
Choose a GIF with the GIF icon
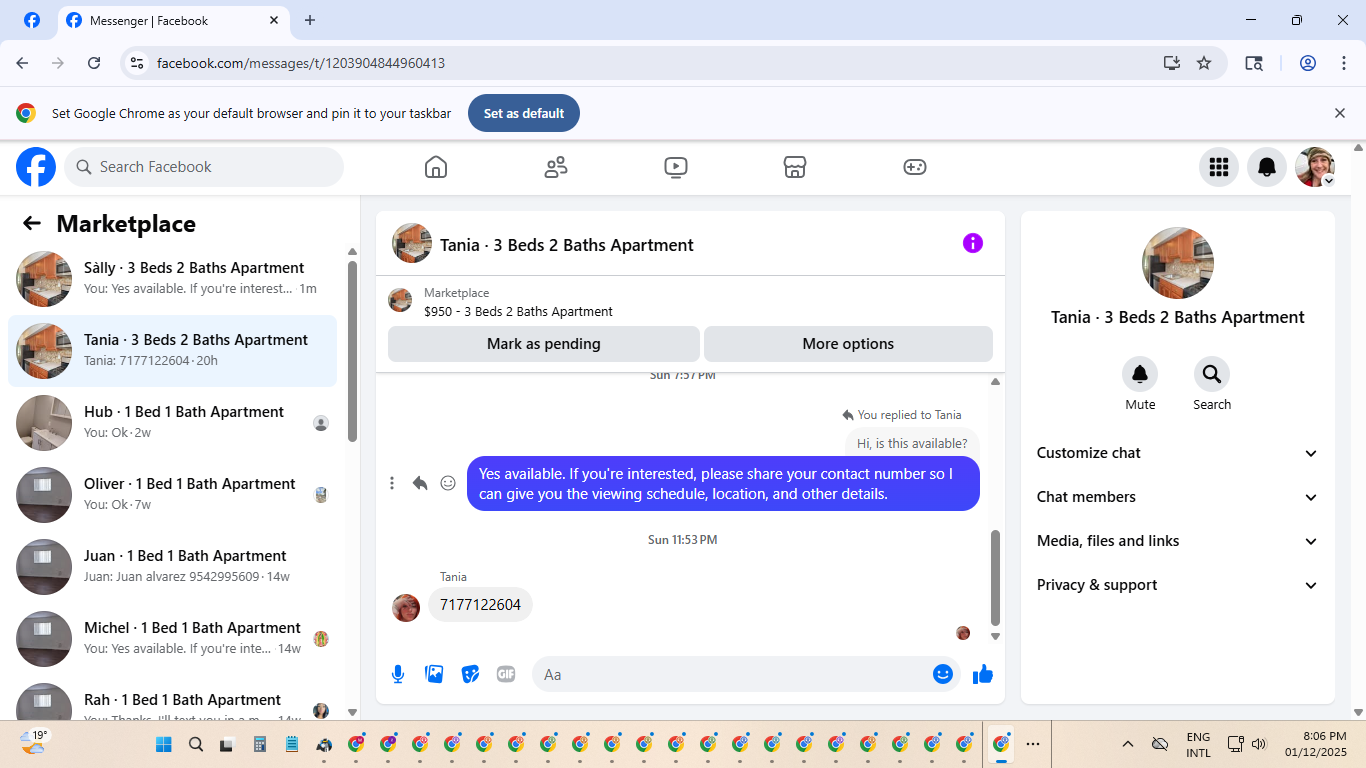[506, 674]
